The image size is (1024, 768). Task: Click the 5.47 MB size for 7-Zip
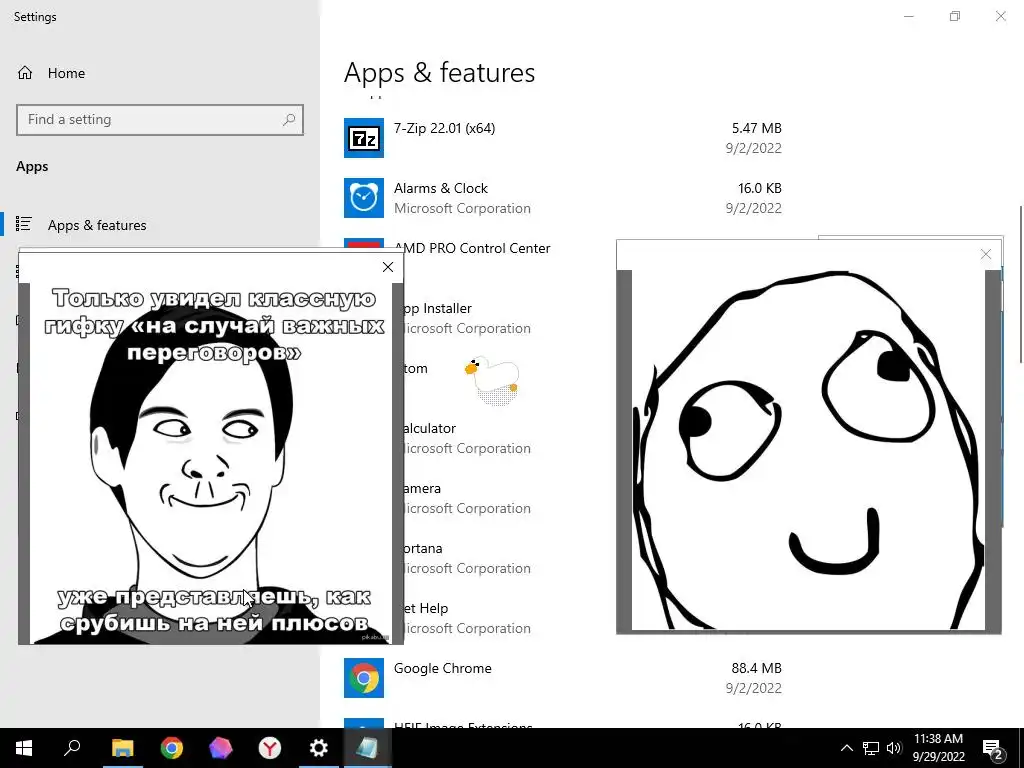pyautogui.click(x=756, y=128)
